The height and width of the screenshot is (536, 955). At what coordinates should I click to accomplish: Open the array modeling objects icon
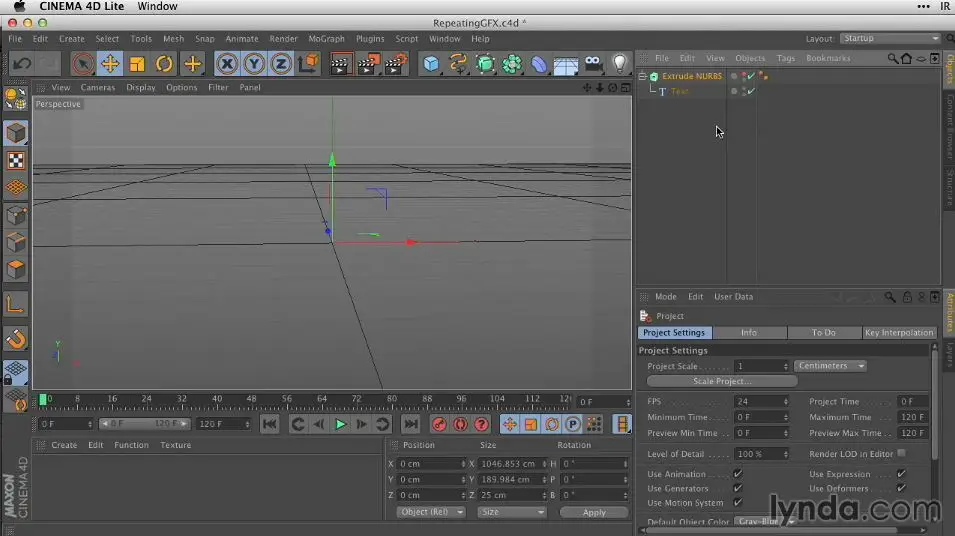click(x=512, y=64)
